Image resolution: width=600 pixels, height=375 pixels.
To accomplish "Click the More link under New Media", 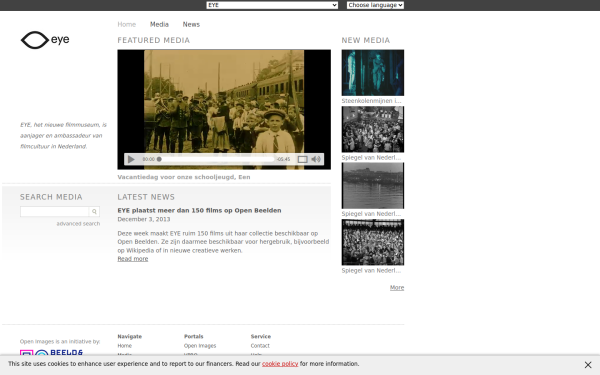I will [397, 287].
